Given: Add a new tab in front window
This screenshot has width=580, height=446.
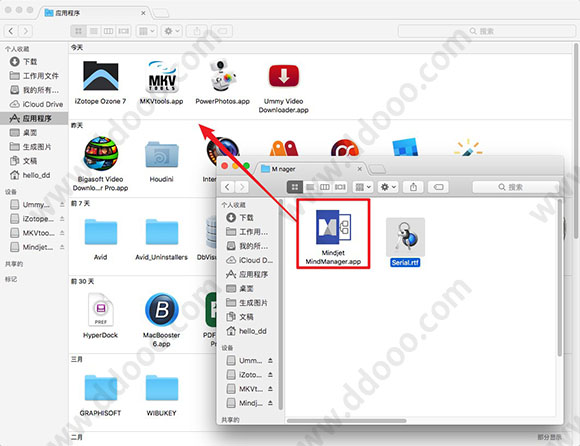Looking at the screenshot, I should pos(377,169).
